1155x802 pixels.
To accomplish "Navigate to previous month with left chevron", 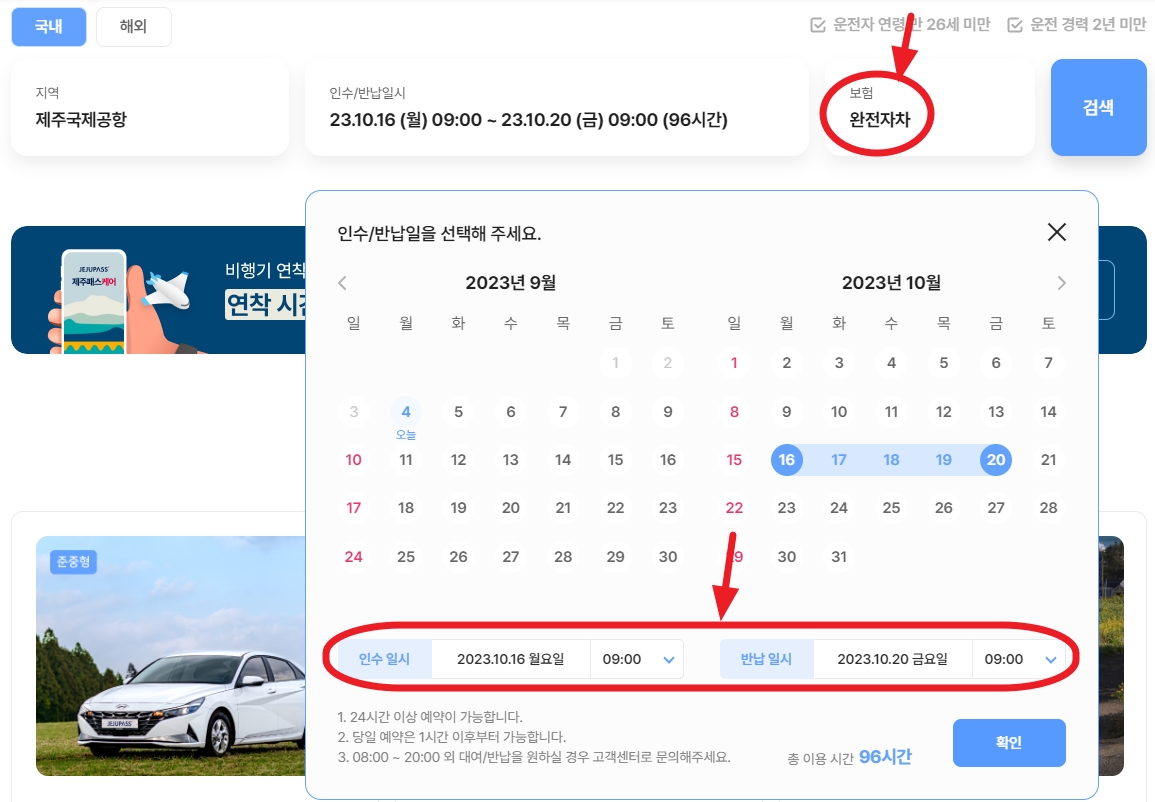I will coord(342,283).
